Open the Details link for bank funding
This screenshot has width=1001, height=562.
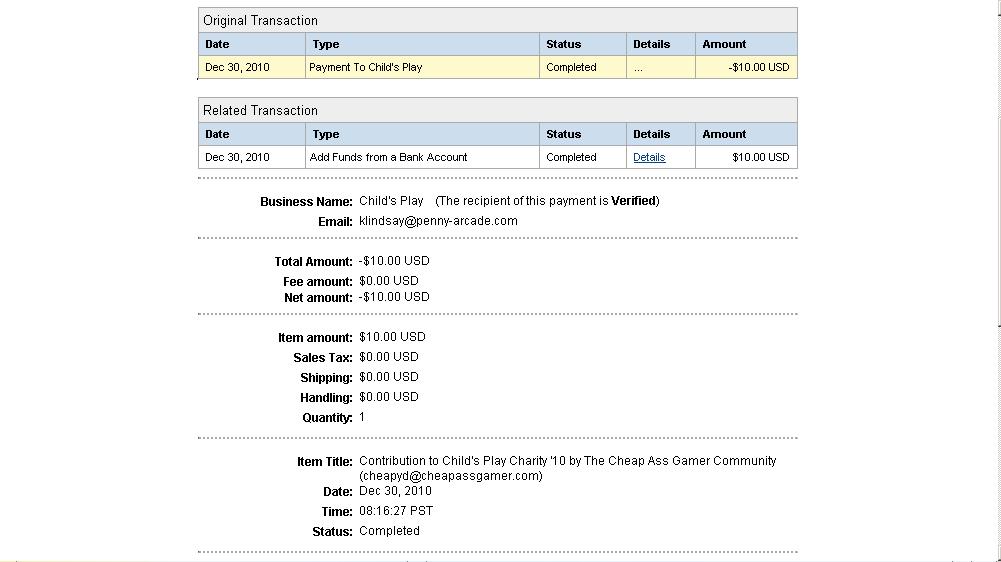649,157
